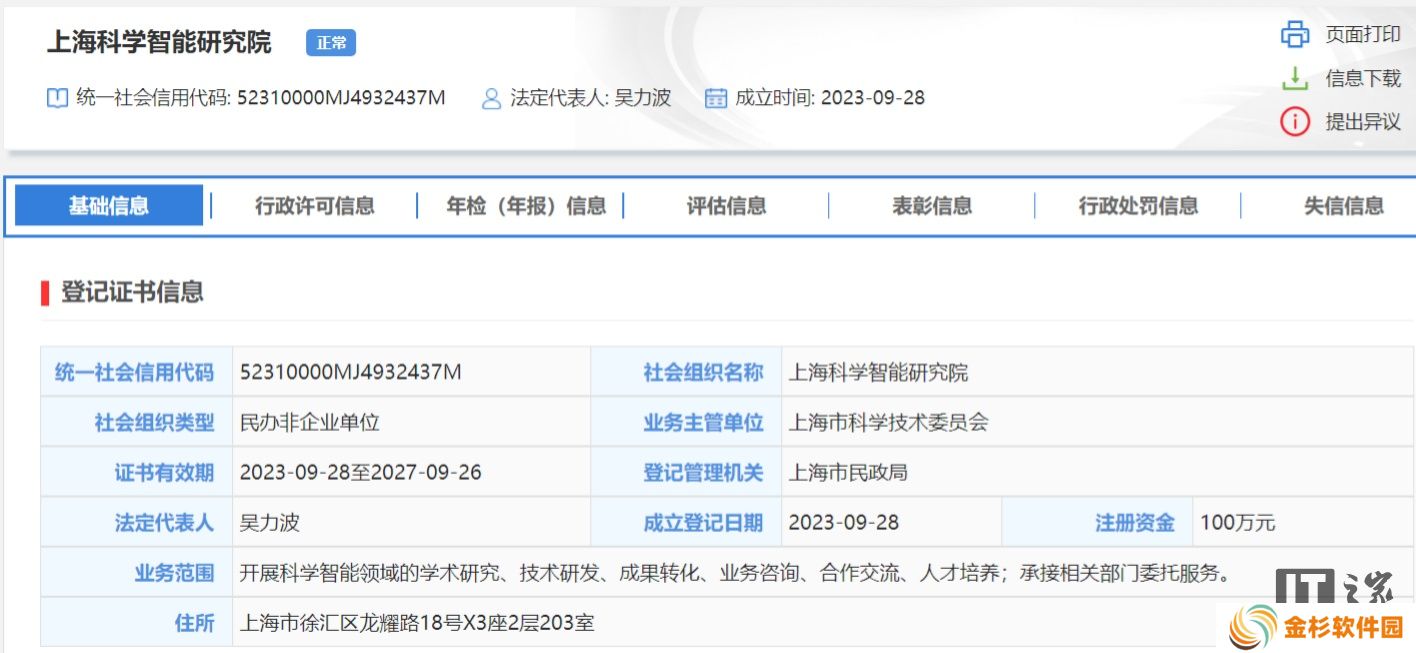Click the value 上海市科学技术委员会
Image resolution: width=1416 pixels, height=653 pixels.
[889, 422]
